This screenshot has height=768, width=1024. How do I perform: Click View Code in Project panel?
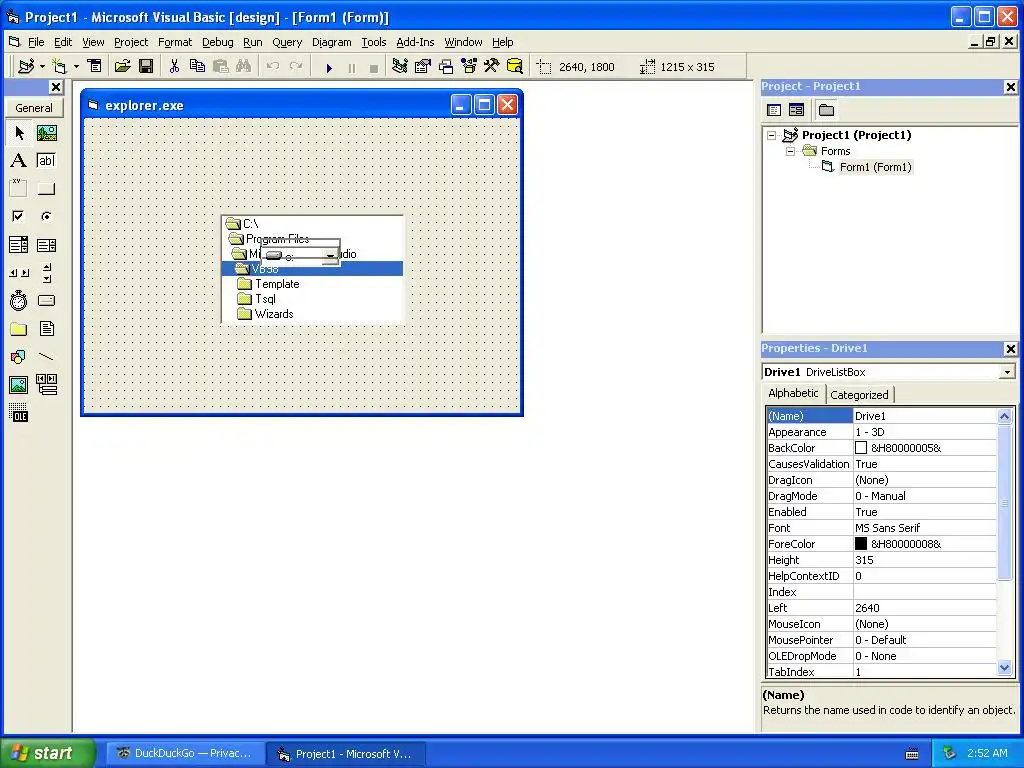click(774, 110)
